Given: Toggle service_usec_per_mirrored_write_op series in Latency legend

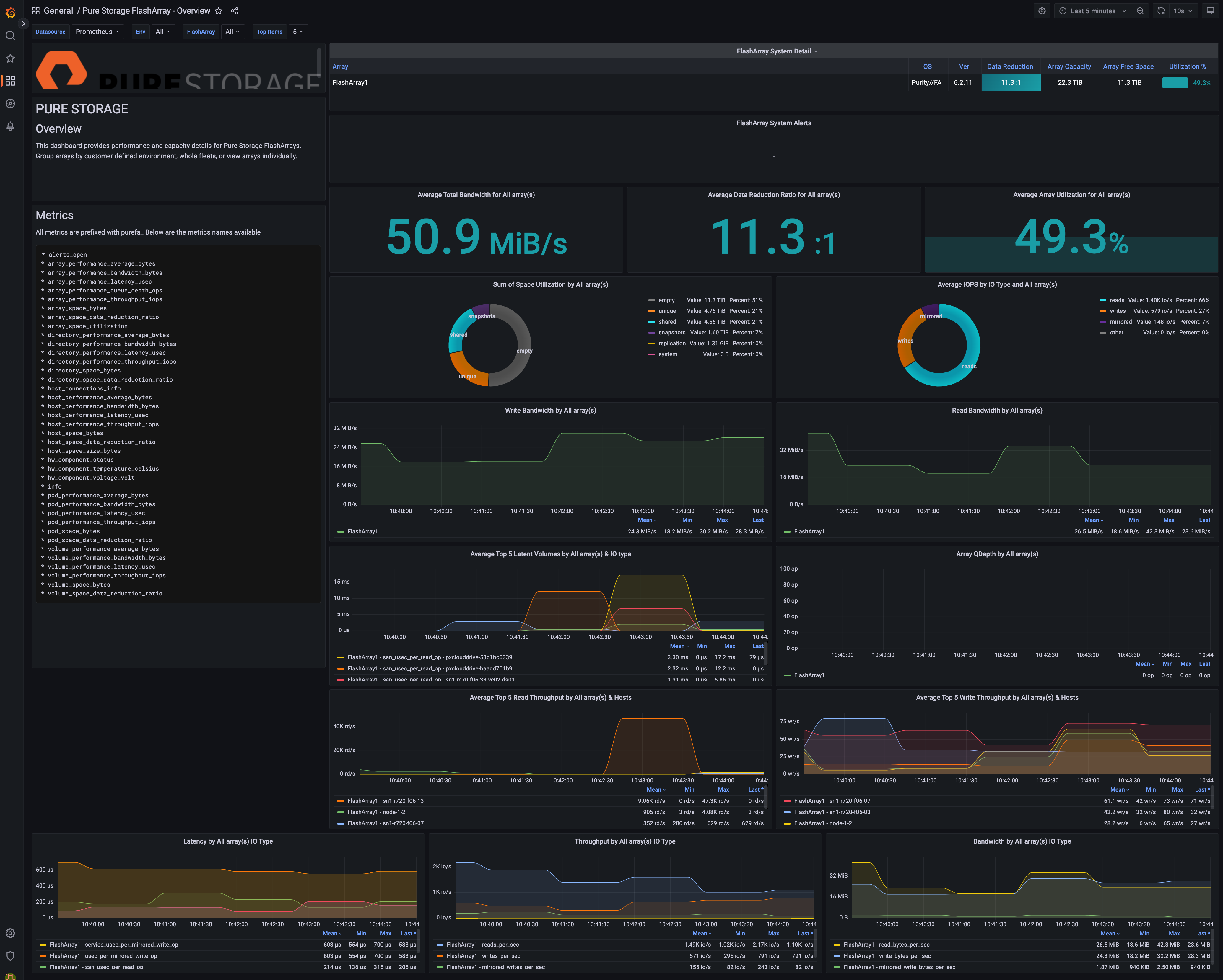Looking at the screenshot, I should click(113, 945).
